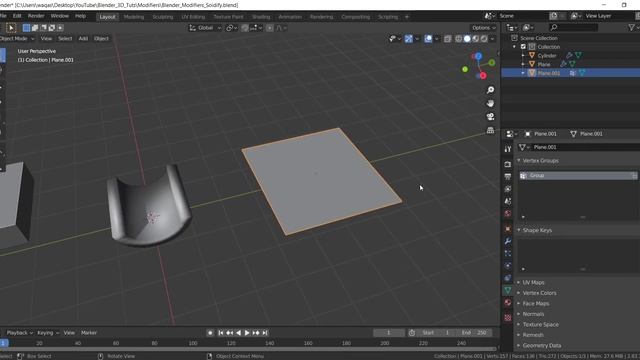
Task: Click the outliner filter funnel icon
Action: pyautogui.click(x=632, y=27)
